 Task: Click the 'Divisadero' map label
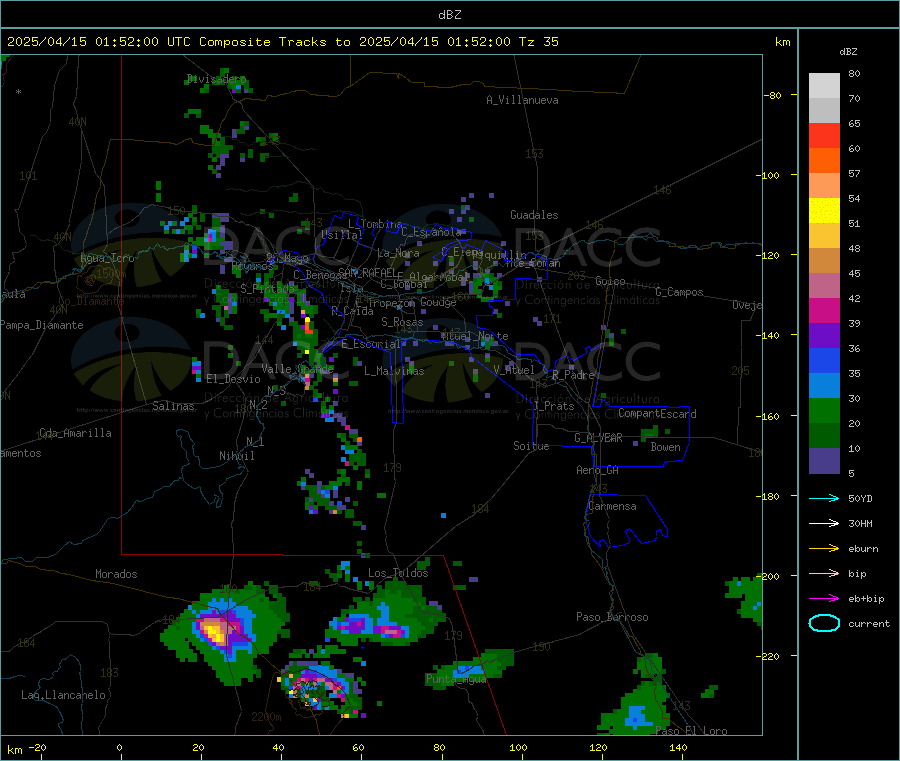[216, 79]
